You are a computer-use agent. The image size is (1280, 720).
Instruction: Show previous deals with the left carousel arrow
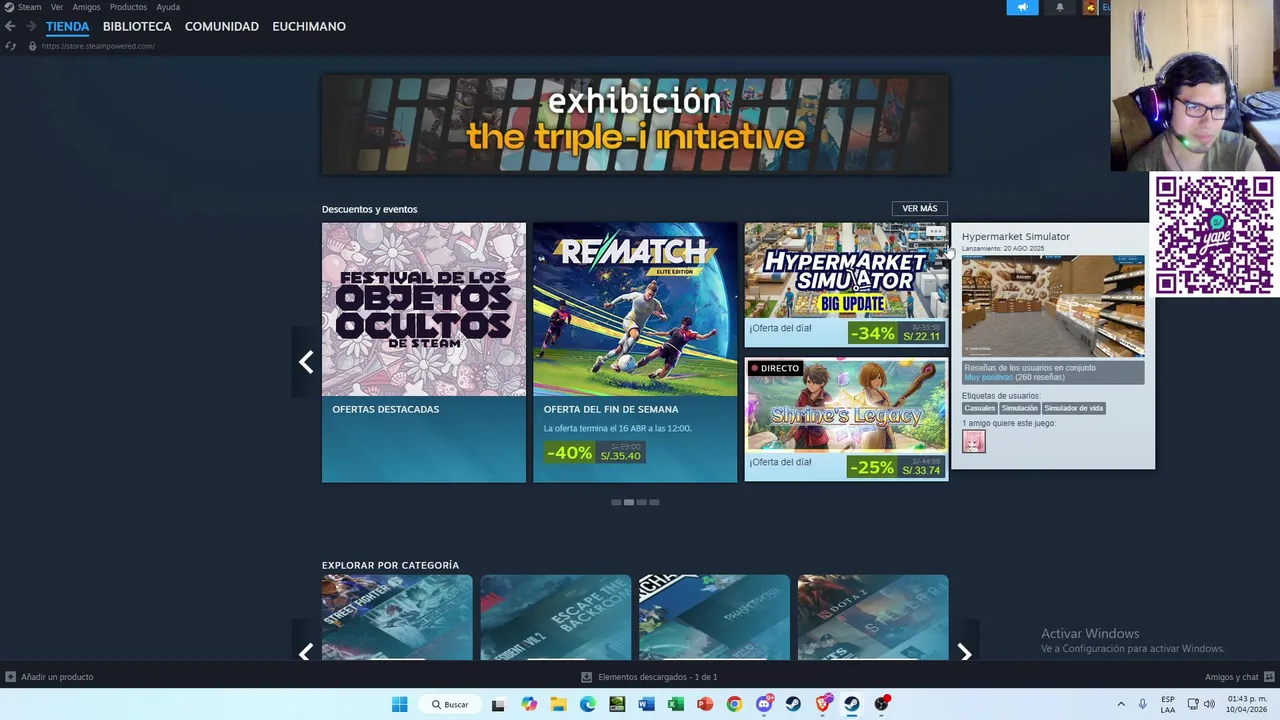[x=306, y=362]
